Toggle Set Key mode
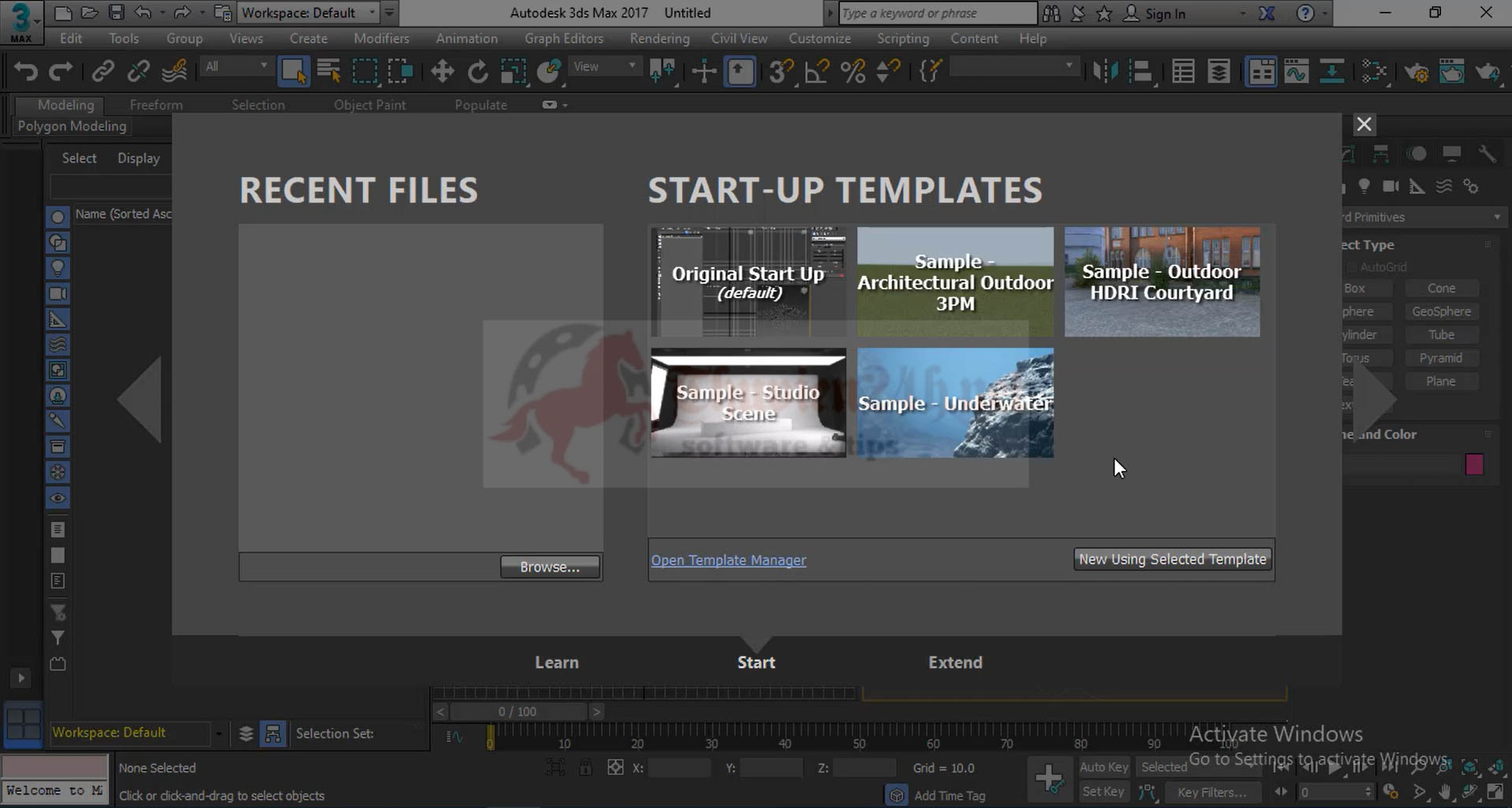 (x=1103, y=791)
